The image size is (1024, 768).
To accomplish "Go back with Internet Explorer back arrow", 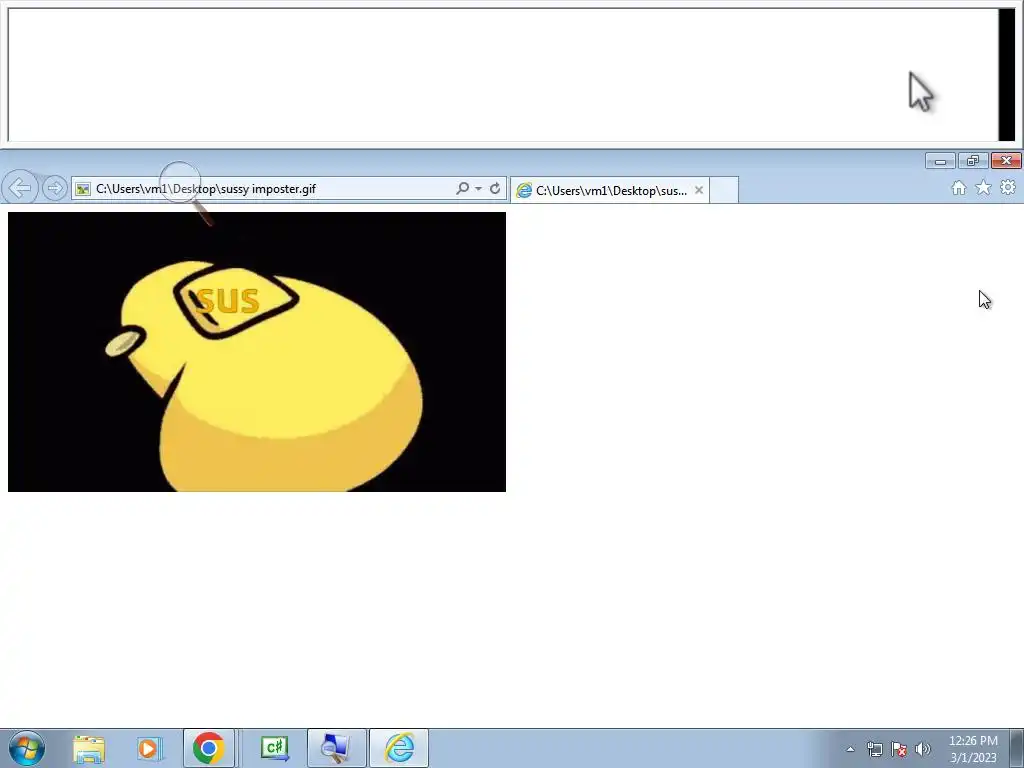I will [21, 188].
